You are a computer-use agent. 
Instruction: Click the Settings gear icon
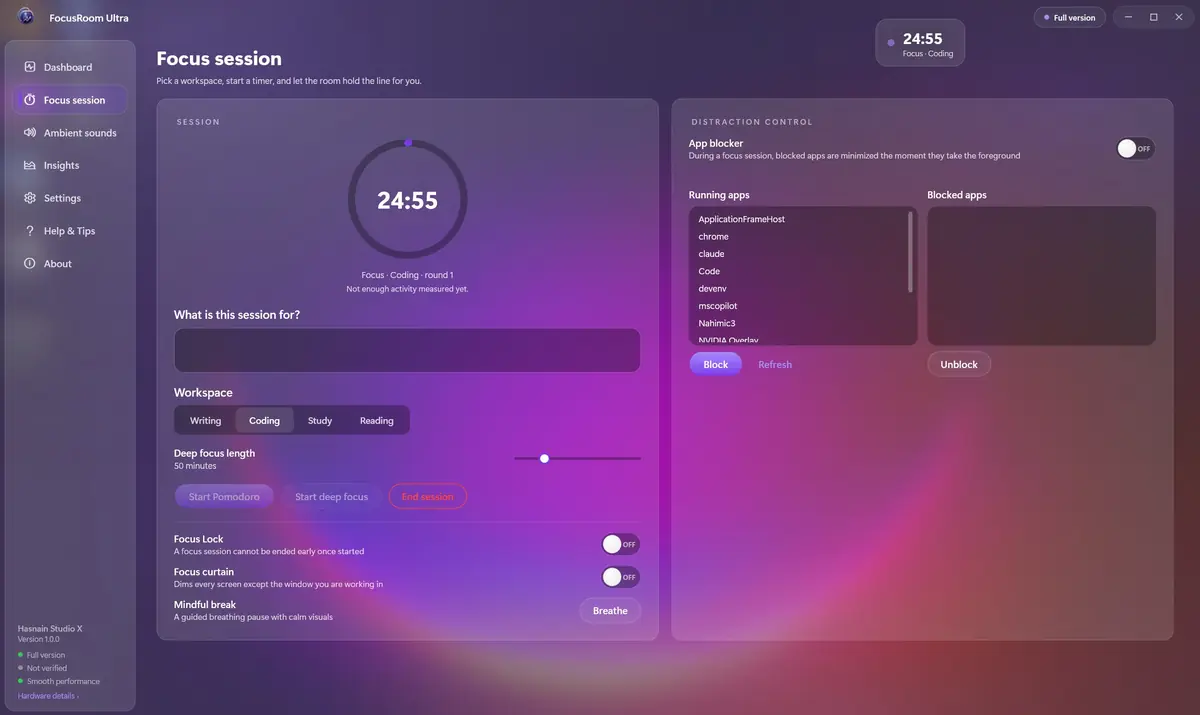click(30, 198)
